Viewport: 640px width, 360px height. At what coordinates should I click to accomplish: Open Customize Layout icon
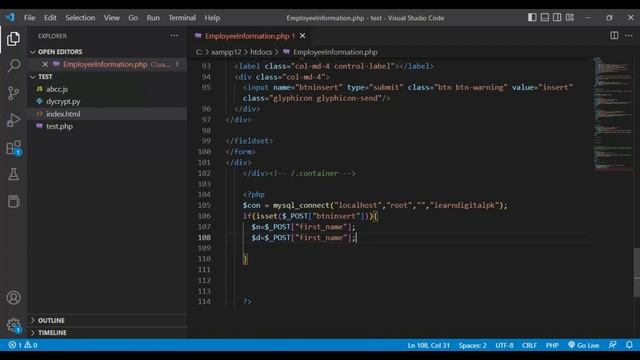point(570,17)
